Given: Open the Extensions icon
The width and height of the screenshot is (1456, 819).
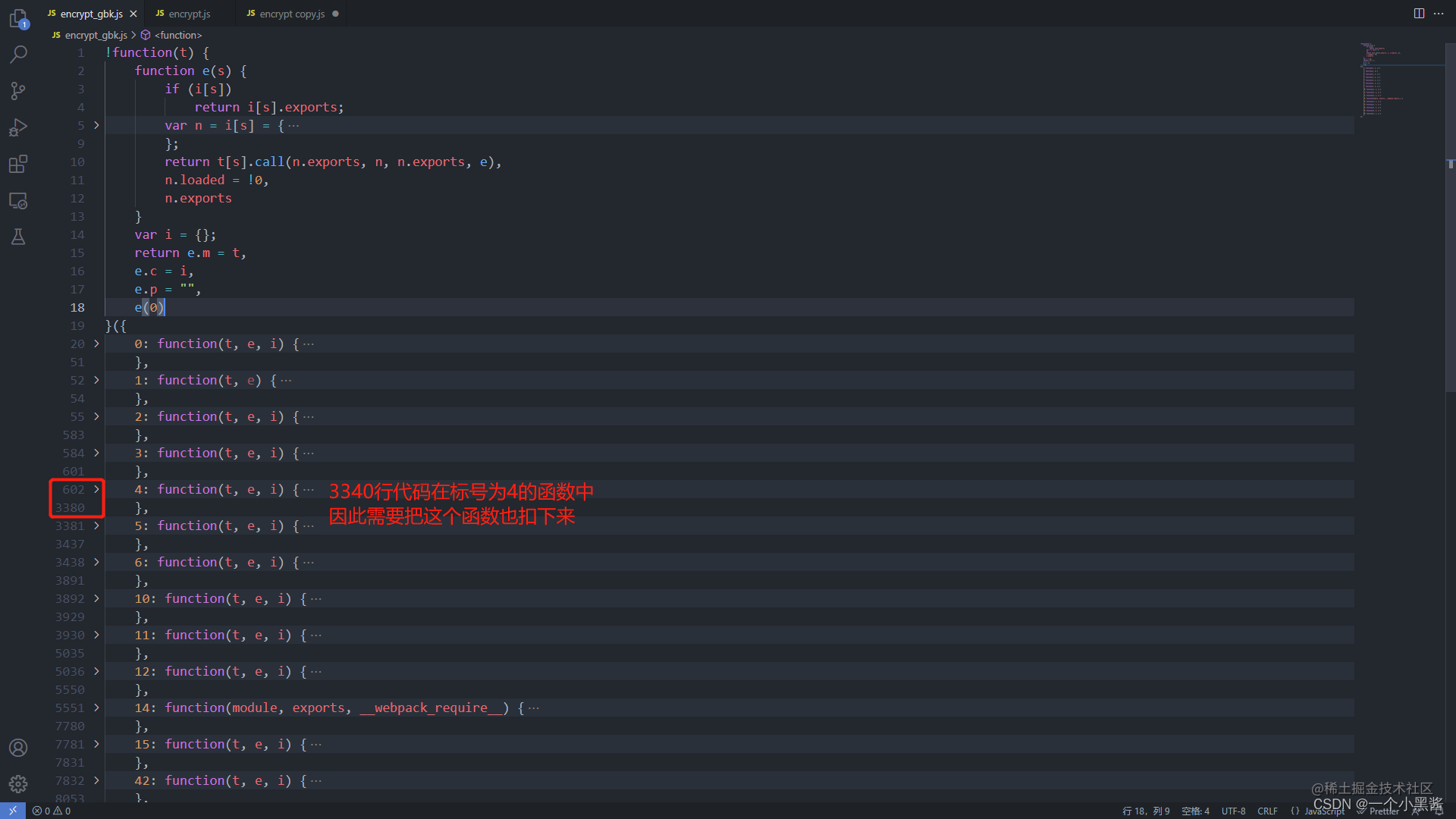Looking at the screenshot, I should pyautogui.click(x=18, y=163).
